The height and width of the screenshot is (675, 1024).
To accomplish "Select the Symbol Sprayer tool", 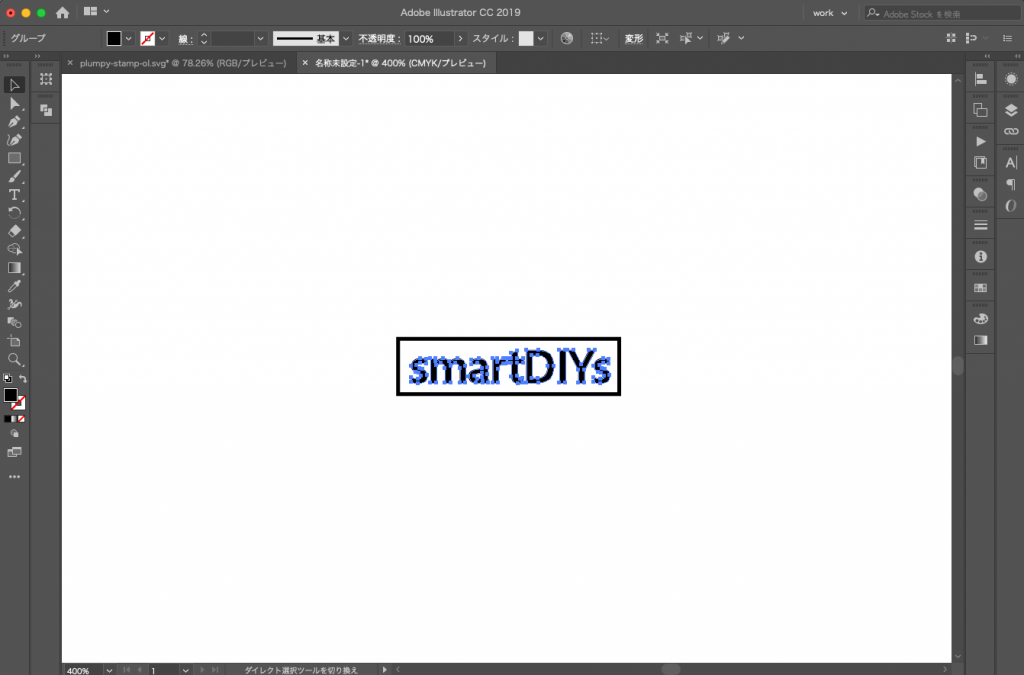I will 14,304.
